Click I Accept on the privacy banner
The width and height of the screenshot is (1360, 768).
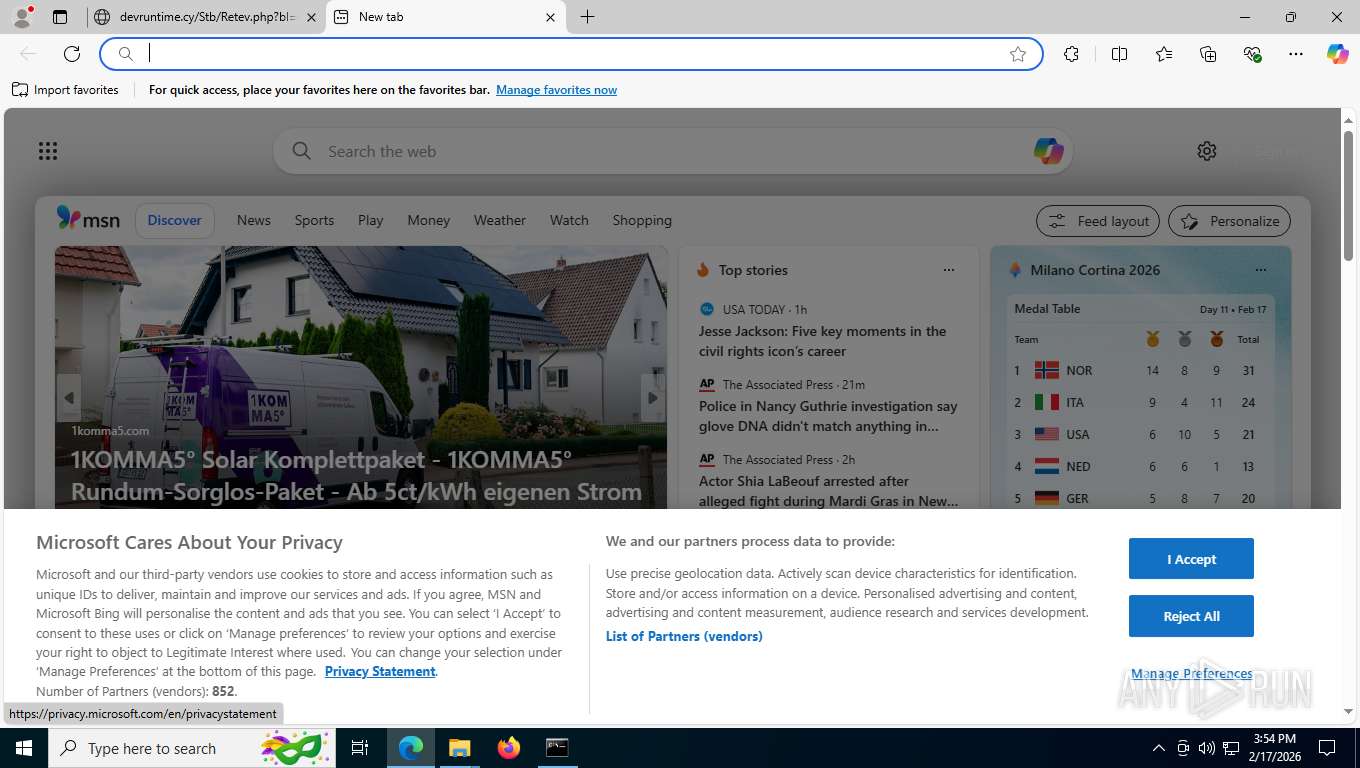(x=1191, y=559)
